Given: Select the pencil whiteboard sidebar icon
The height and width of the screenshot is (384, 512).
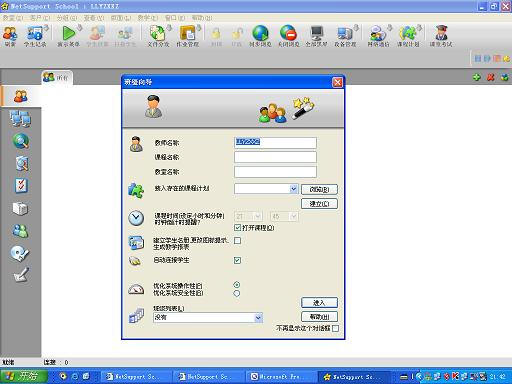Looking at the screenshot, I should point(21,275).
